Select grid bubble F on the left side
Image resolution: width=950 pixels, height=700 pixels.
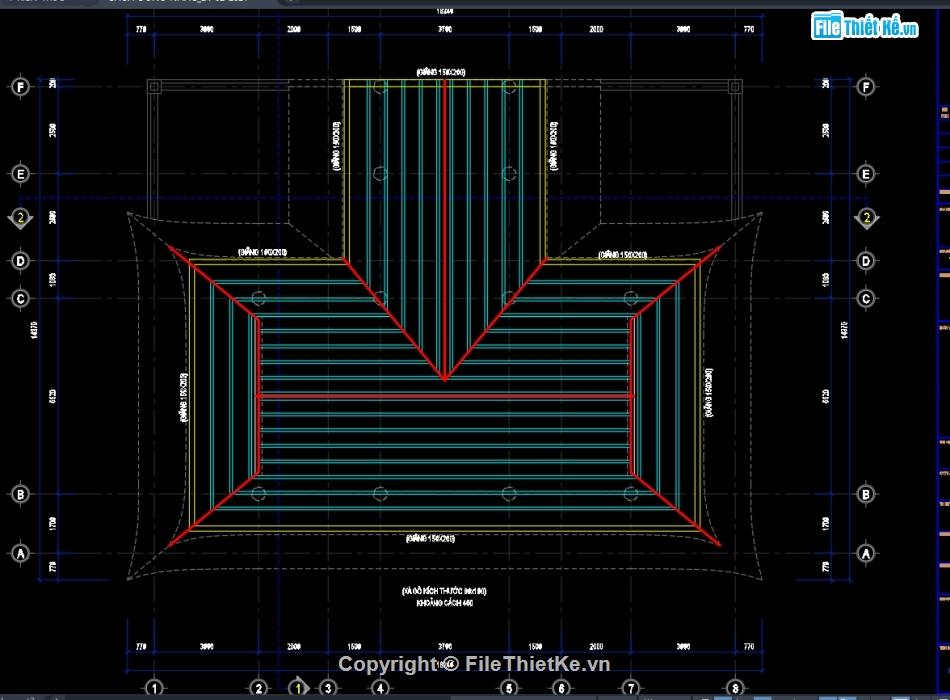click(x=20, y=87)
